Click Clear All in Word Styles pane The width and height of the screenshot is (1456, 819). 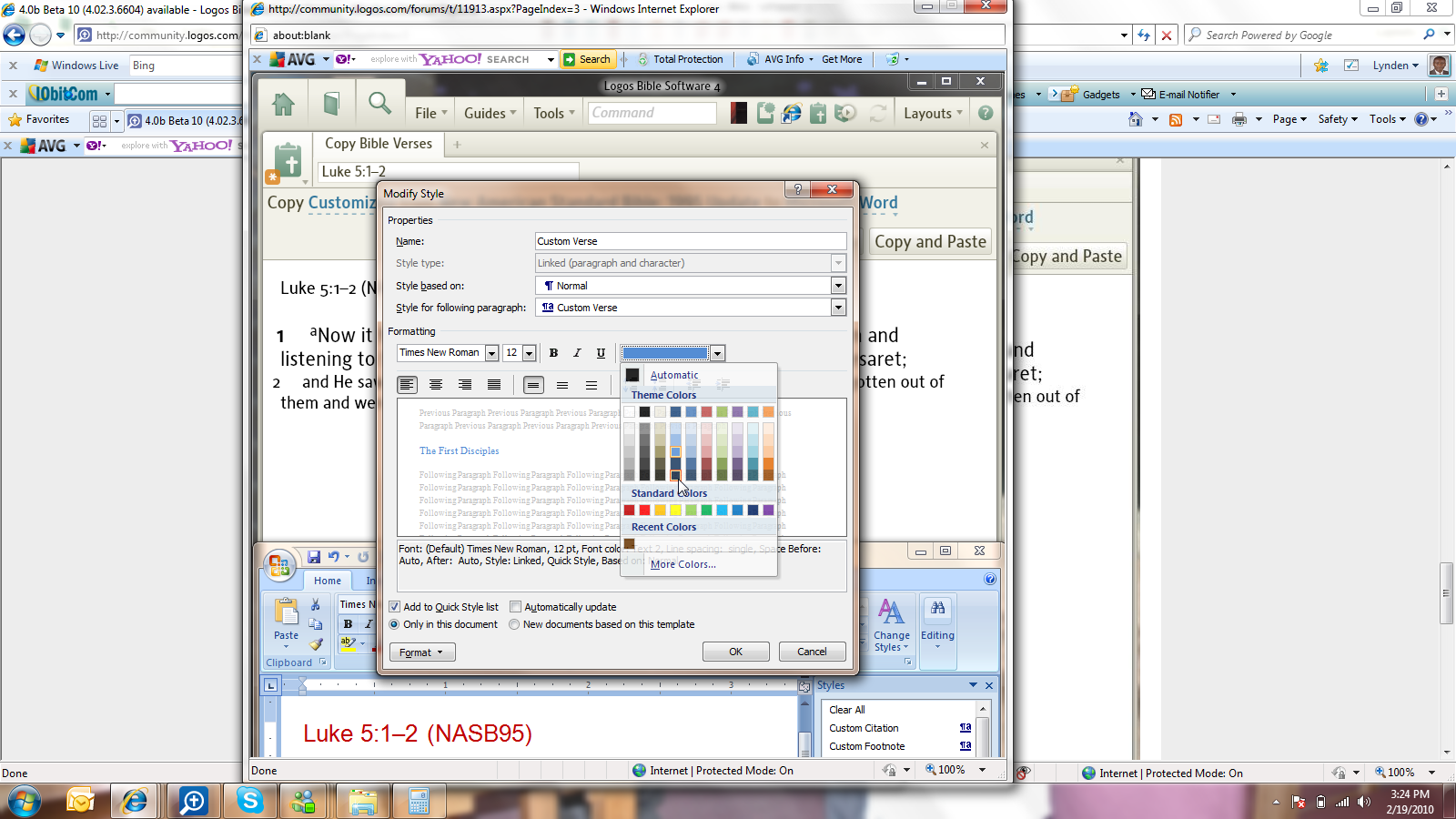tap(847, 710)
